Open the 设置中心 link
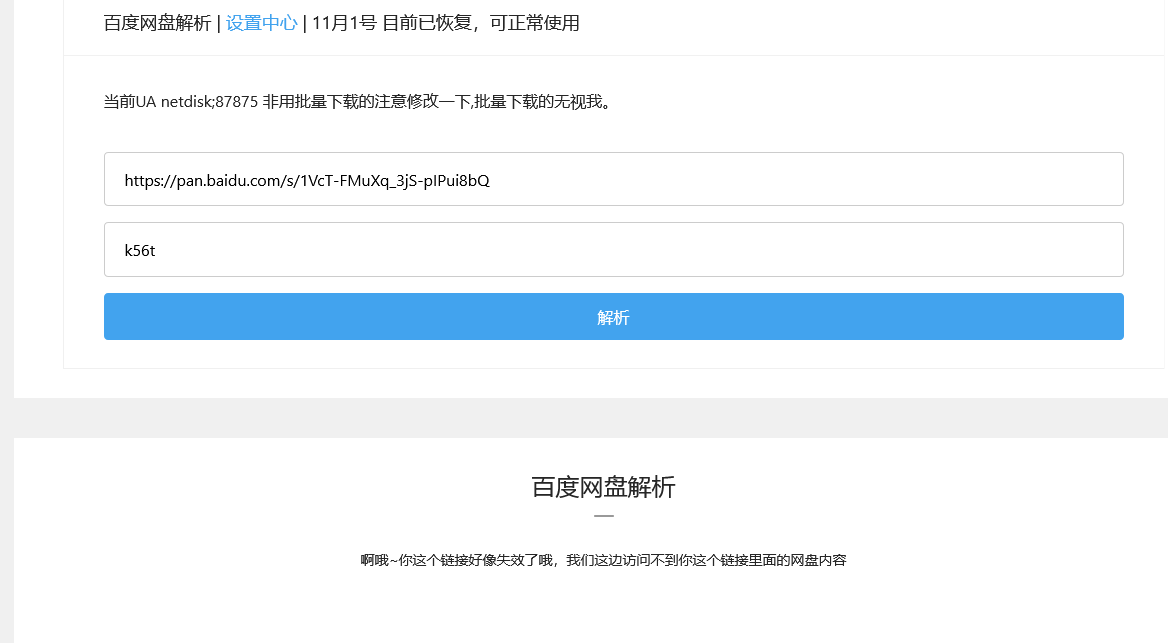The image size is (1168, 643). pos(261,23)
